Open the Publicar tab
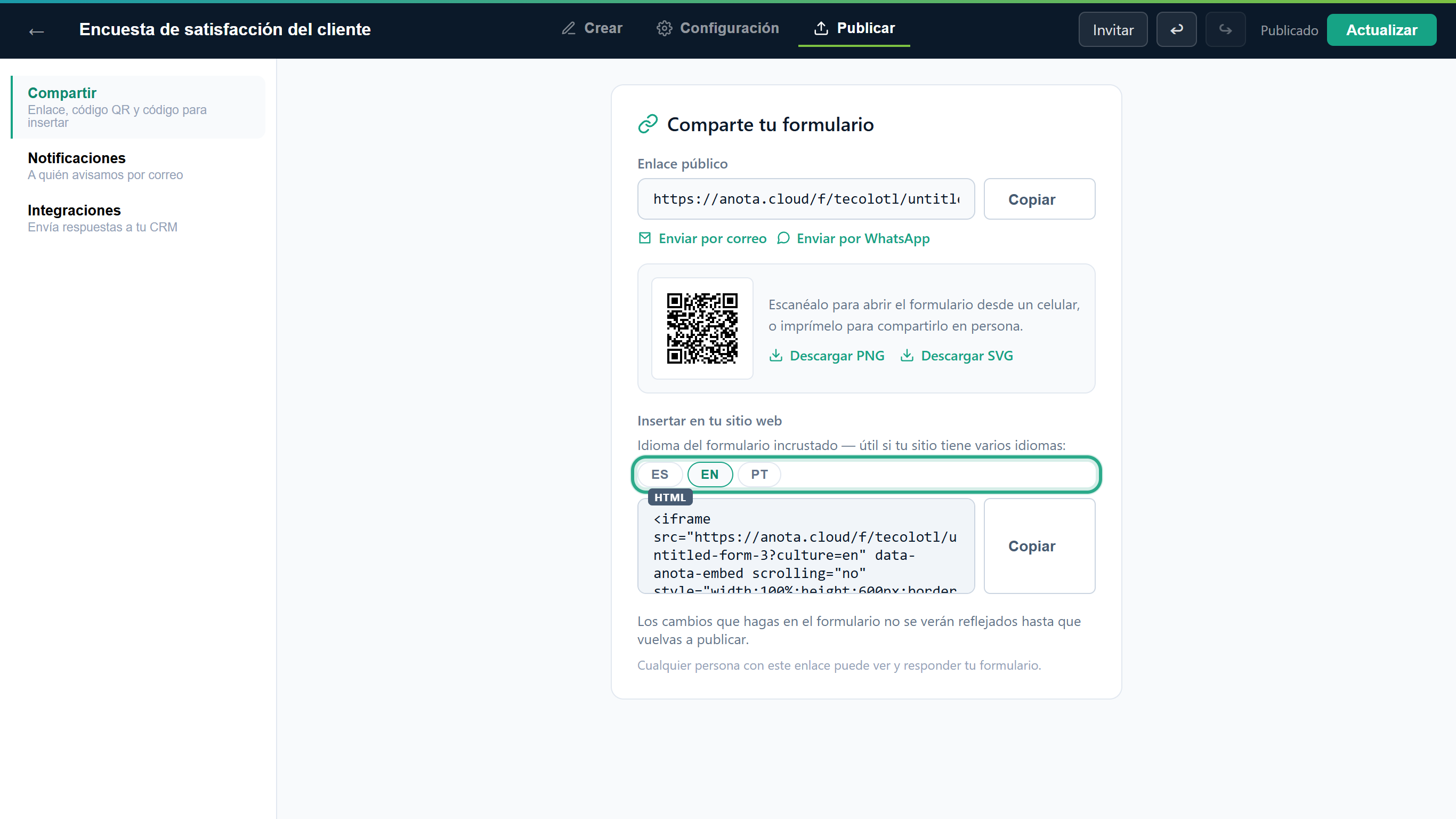Image resolution: width=1456 pixels, height=819 pixels. pyautogui.click(x=854, y=28)
